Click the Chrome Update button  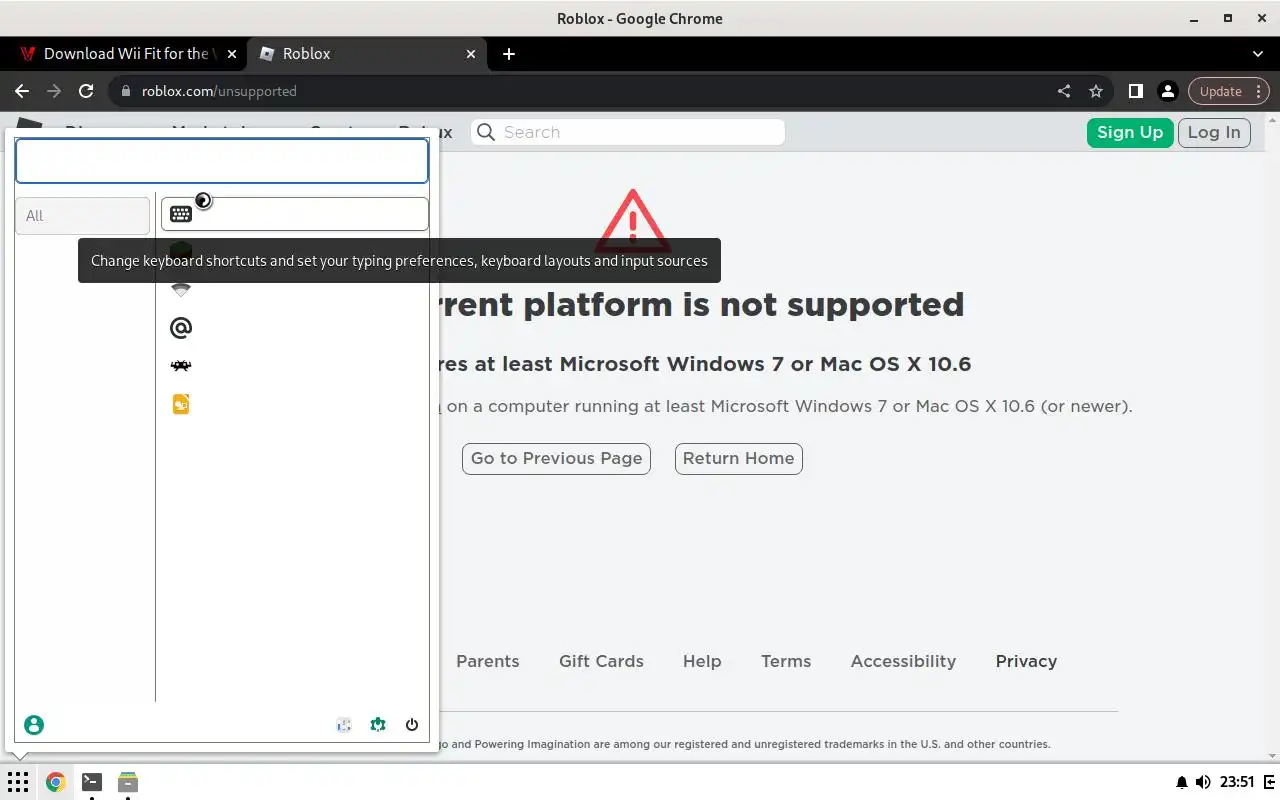1221,91
